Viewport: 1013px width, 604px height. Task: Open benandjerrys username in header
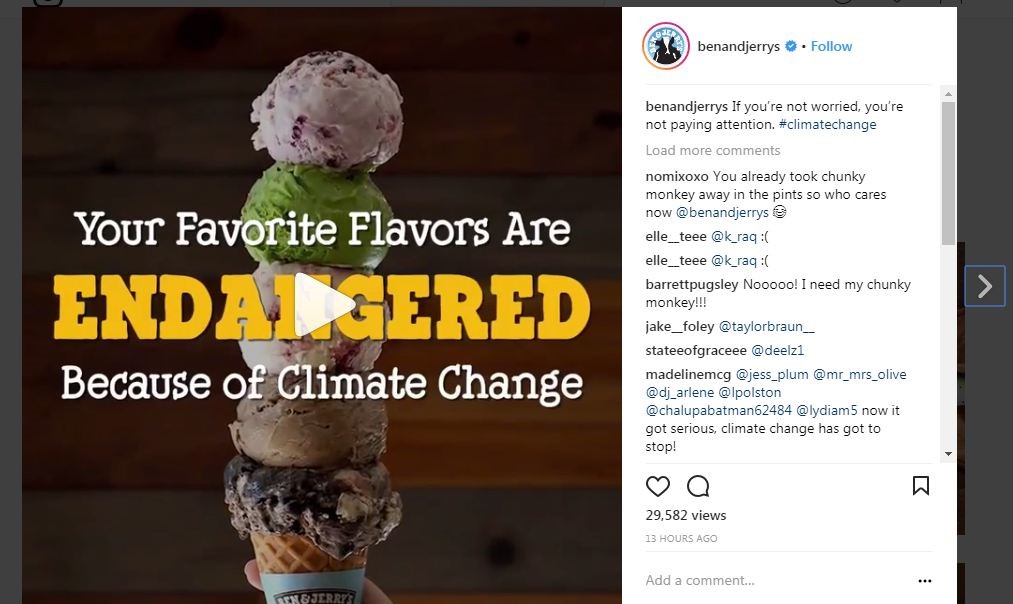click(739, 46)
